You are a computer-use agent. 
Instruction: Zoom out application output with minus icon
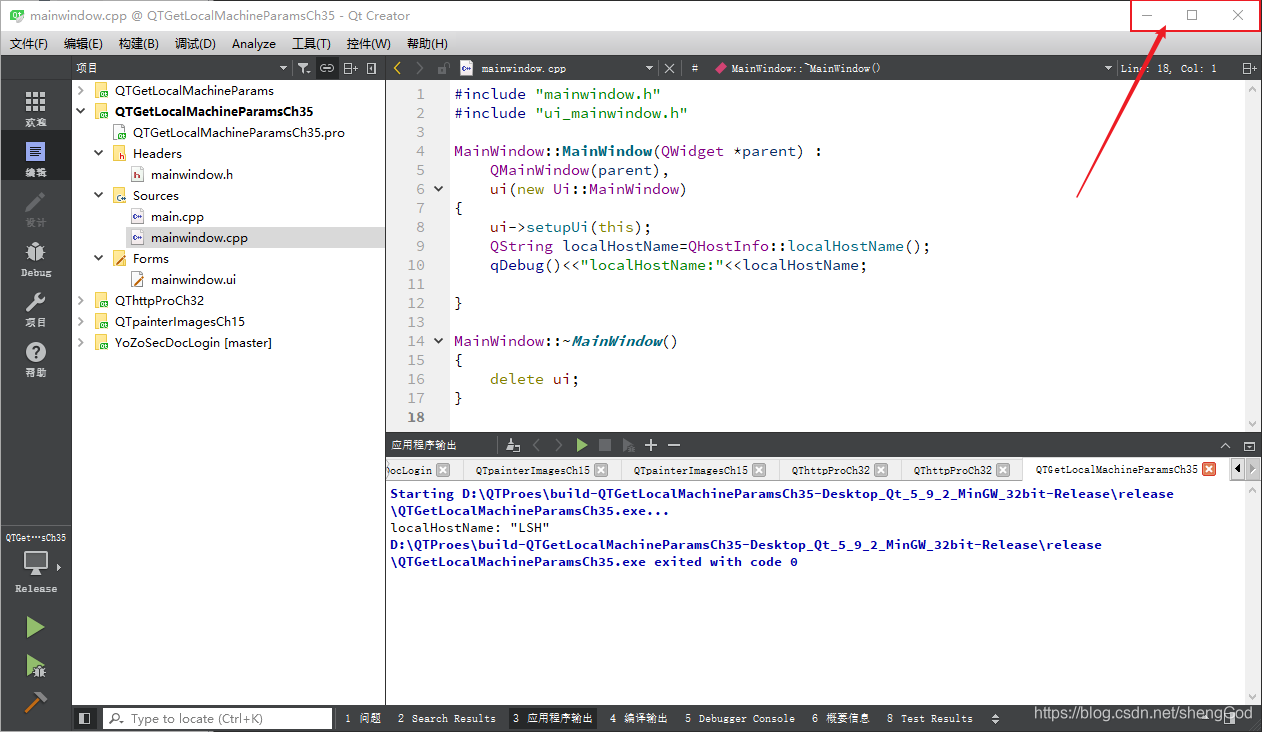[x=674, y=445]
